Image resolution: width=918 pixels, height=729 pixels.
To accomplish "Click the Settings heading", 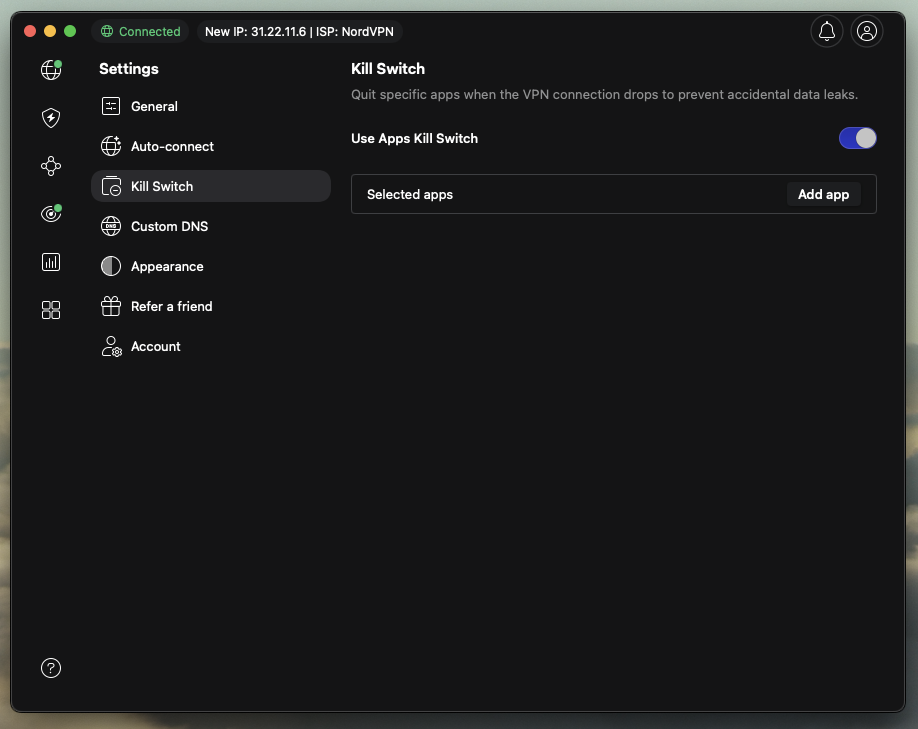I will [129, 69].
